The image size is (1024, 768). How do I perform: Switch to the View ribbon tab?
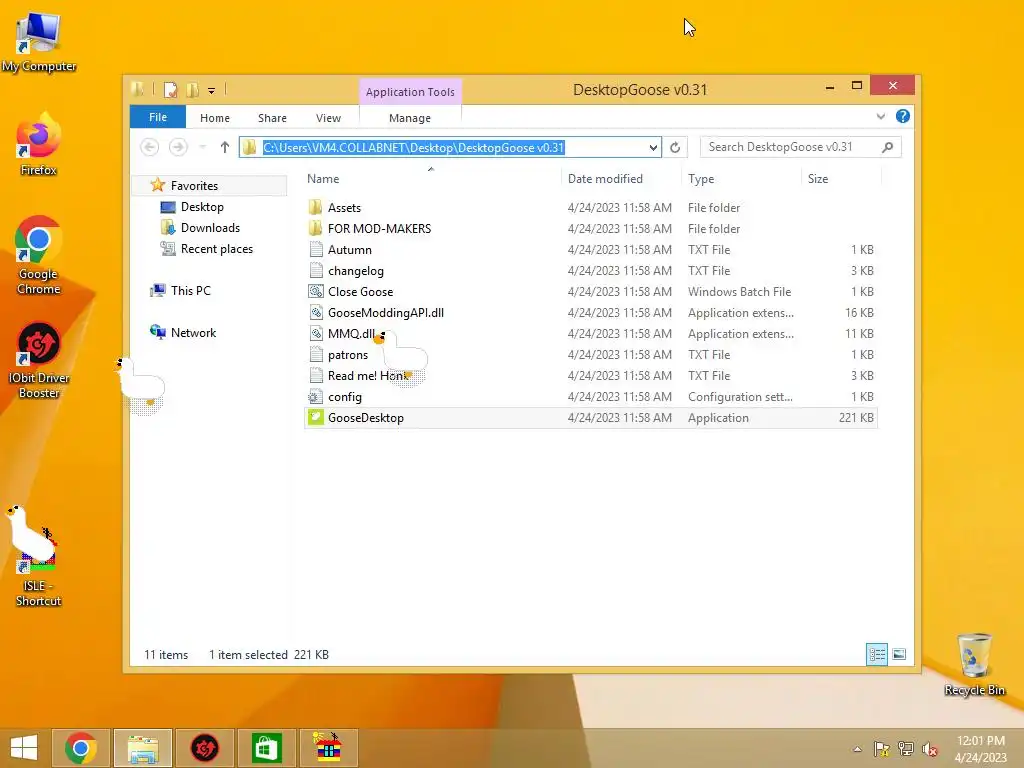point(328,118)
